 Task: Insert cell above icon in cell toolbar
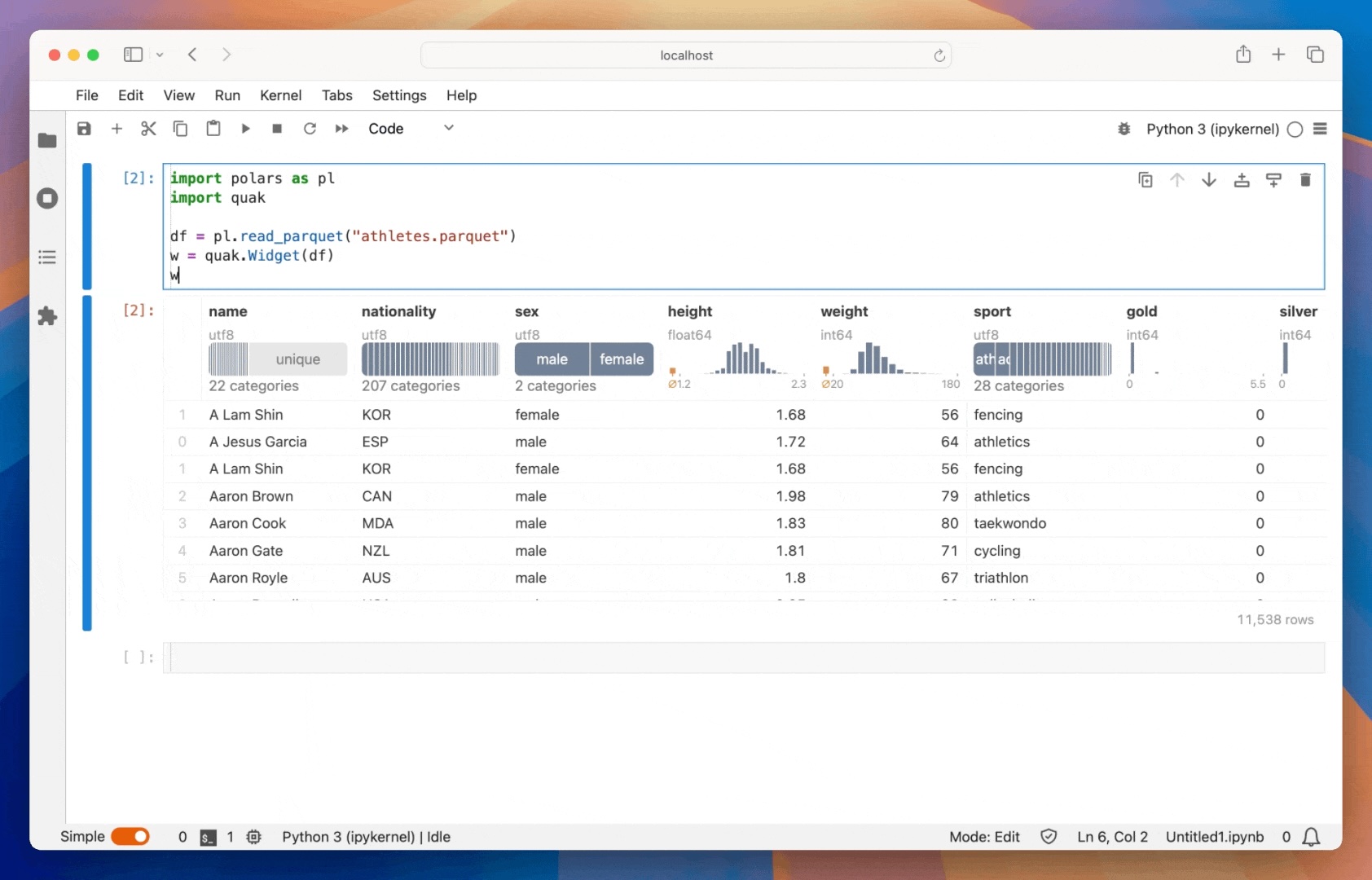1242,180
